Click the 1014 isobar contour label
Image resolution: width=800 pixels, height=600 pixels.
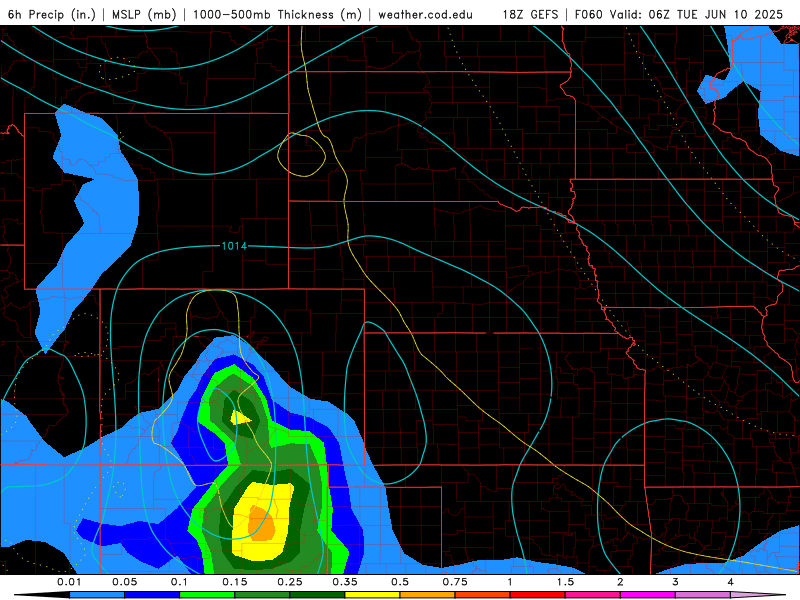click(234, 246)
